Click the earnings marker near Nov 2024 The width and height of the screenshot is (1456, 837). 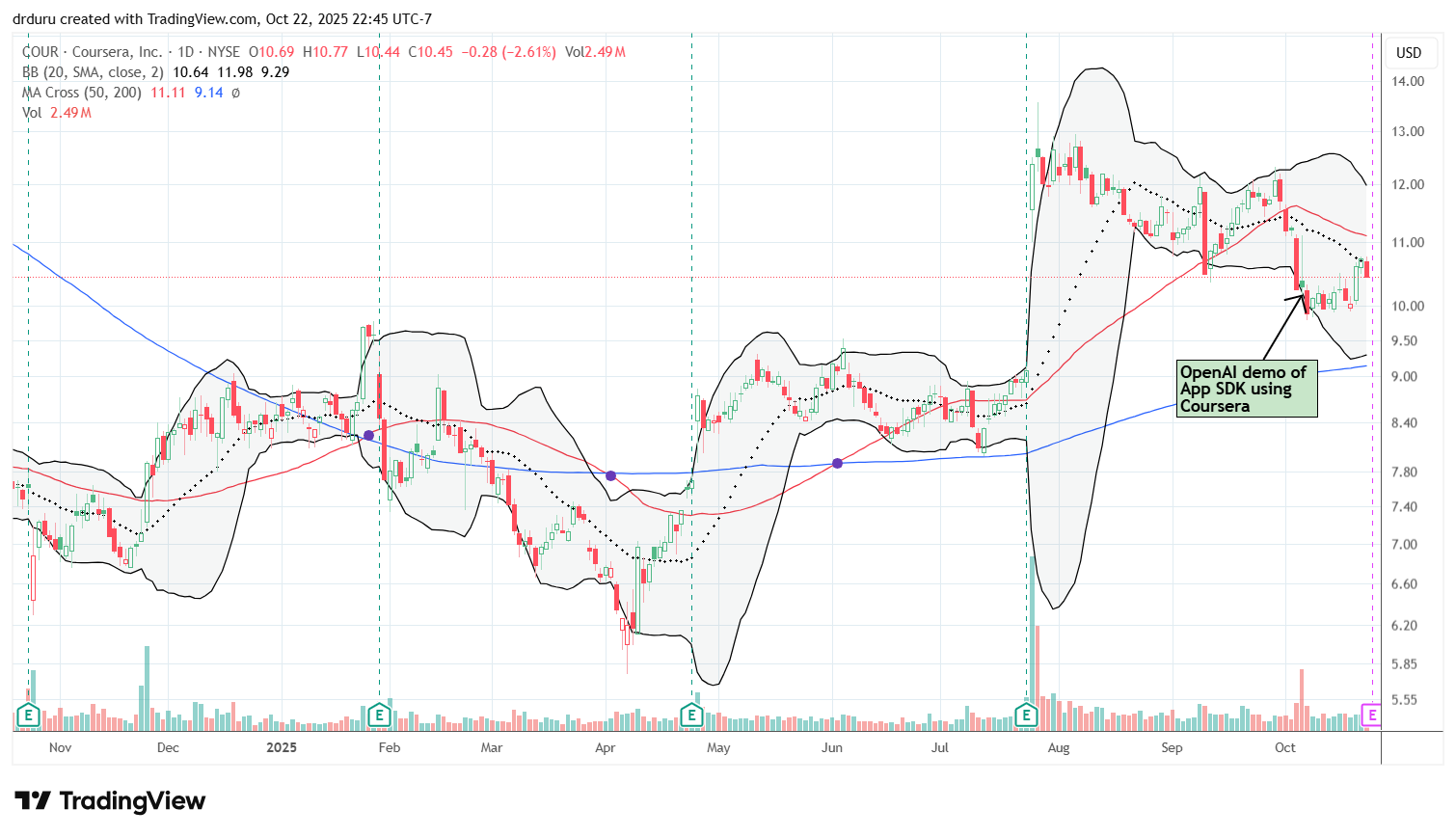point(28,715)
